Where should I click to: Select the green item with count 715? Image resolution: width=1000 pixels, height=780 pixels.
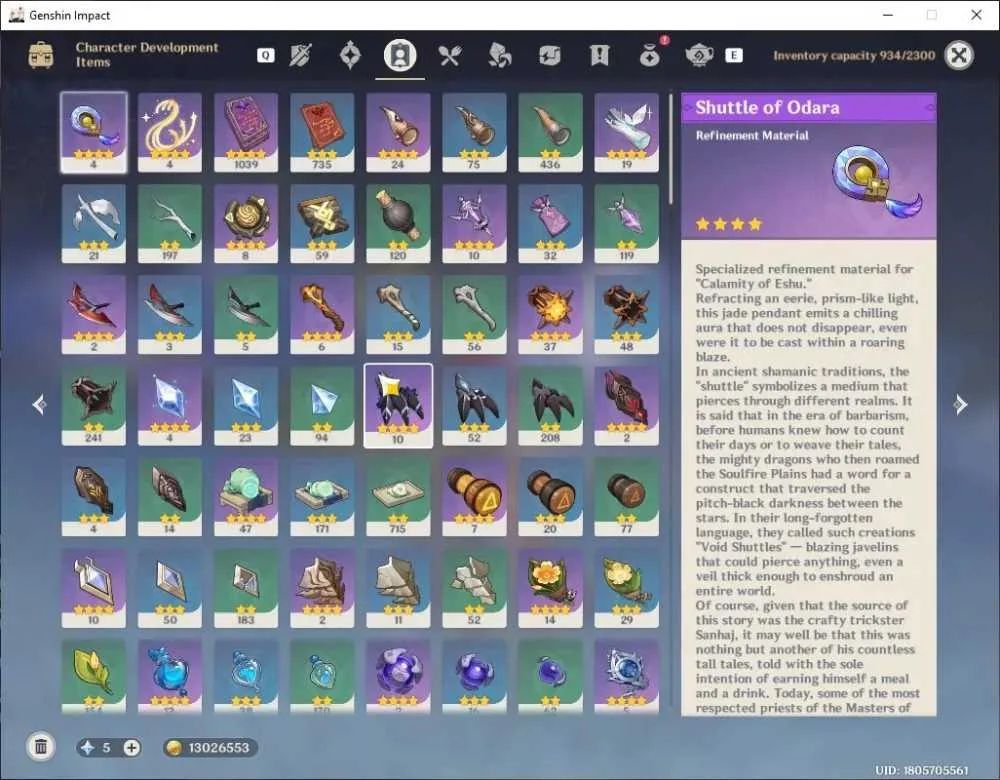pos(398,497)
